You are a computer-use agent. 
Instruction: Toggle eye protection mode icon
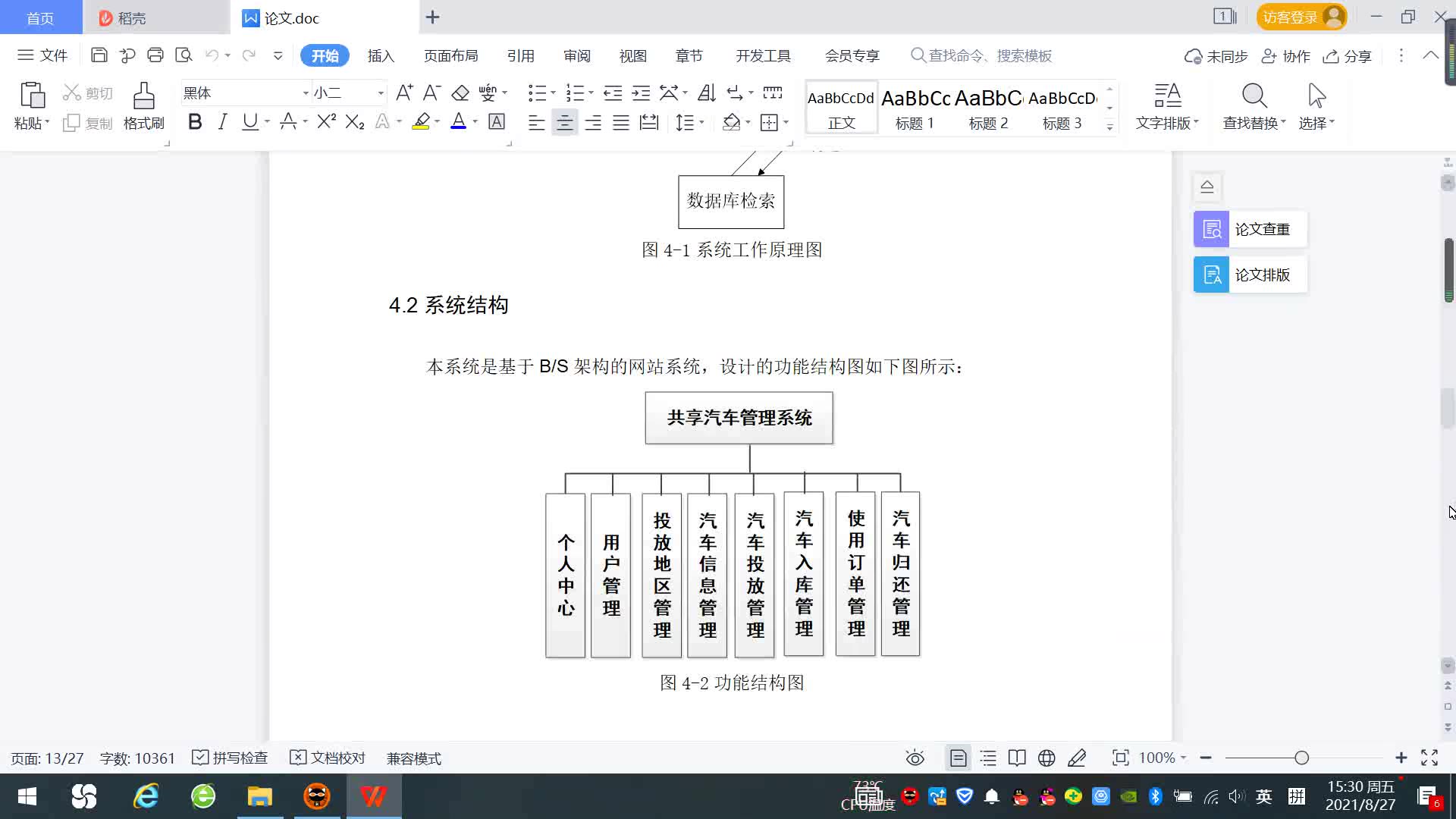point(915,758)
